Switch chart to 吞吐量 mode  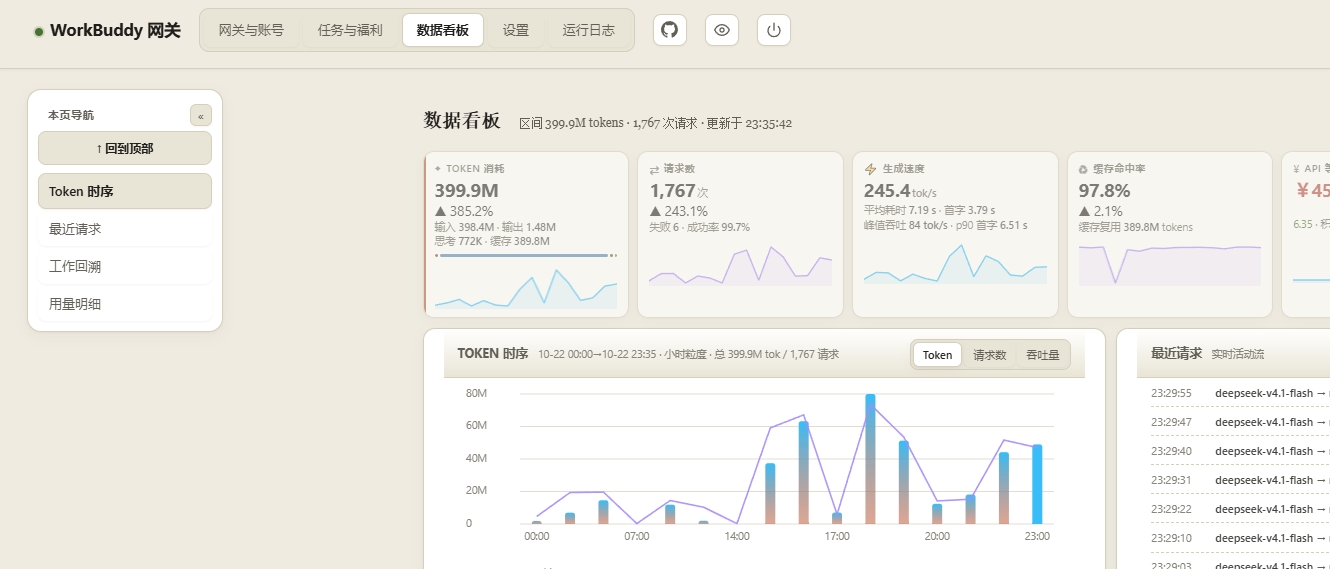pos(1043,355)
